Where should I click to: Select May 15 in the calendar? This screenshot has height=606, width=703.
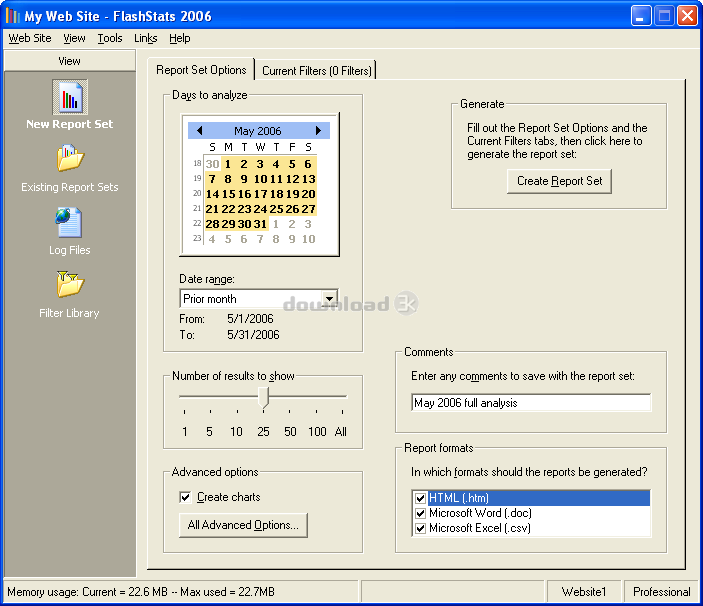(228, 194)
